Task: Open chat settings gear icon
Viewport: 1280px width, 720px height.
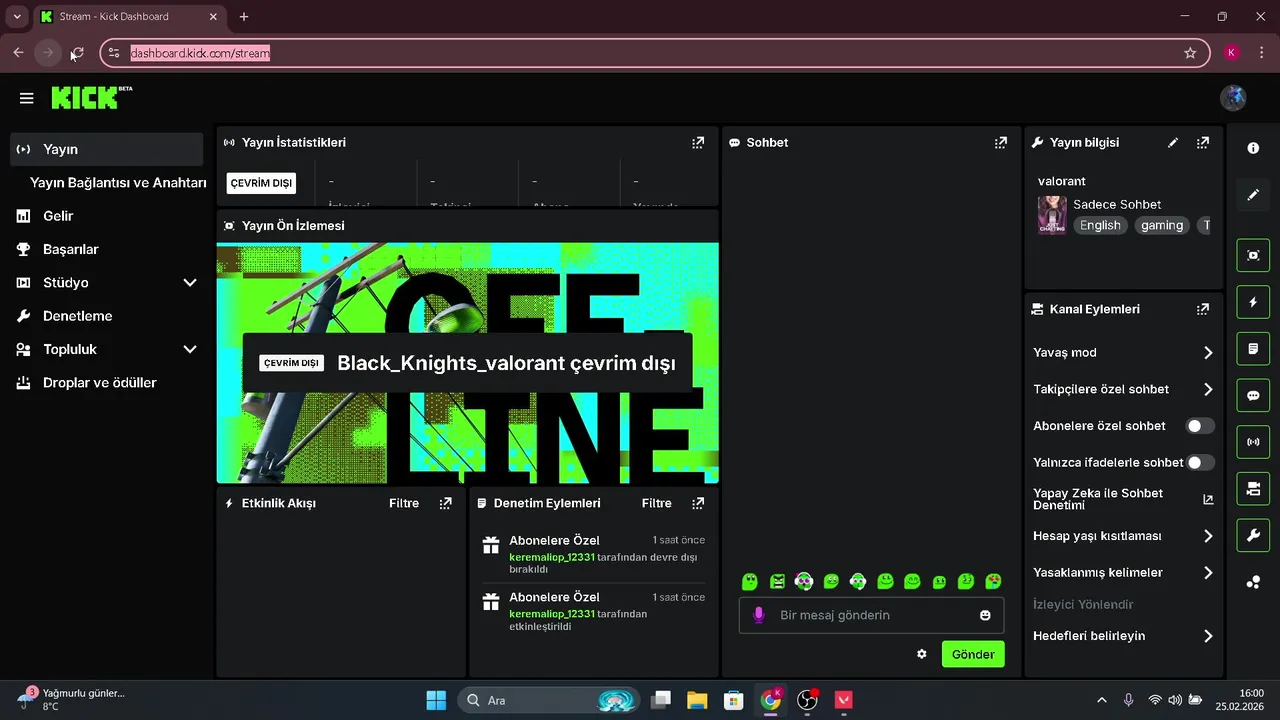Action: coord(922,654)
